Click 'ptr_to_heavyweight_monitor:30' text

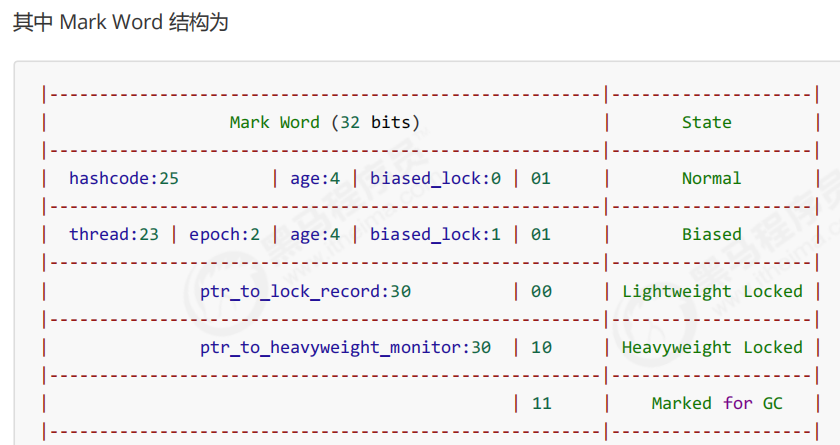(346, 348)
